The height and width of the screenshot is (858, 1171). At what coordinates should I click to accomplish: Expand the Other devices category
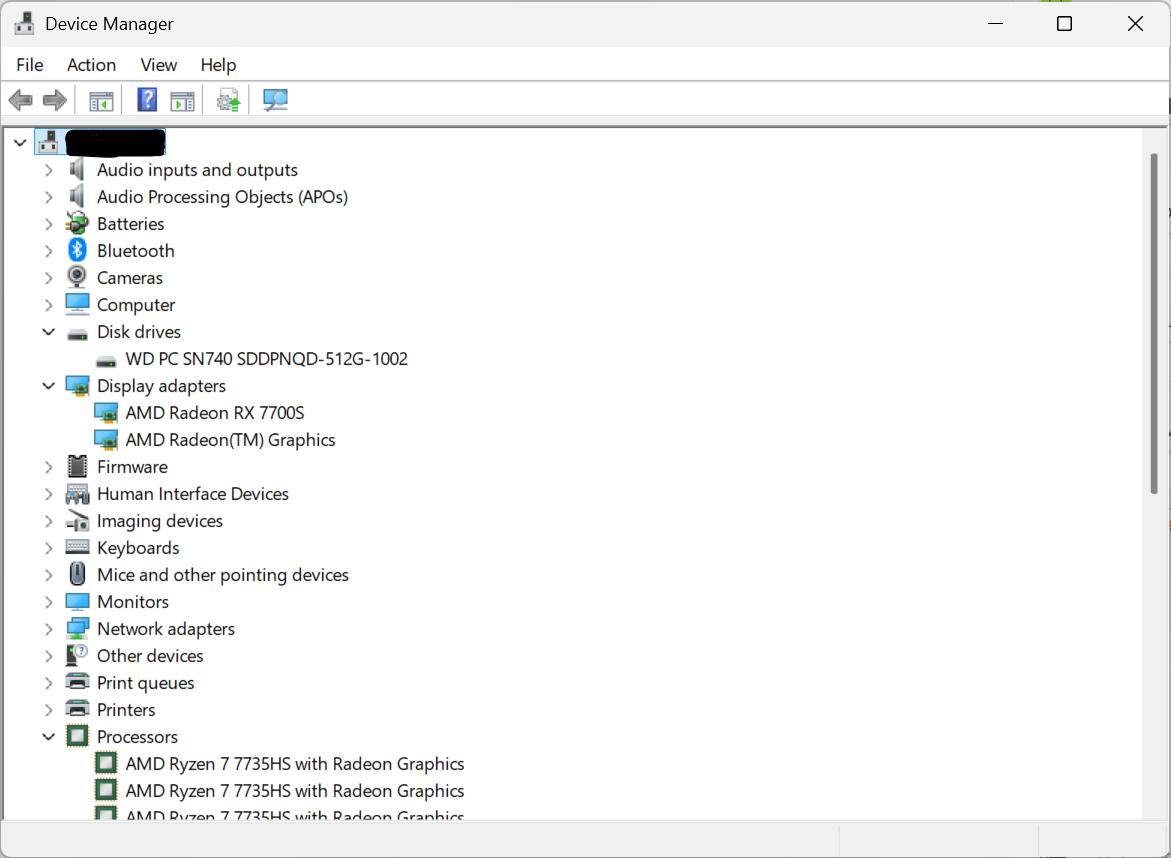48,656
